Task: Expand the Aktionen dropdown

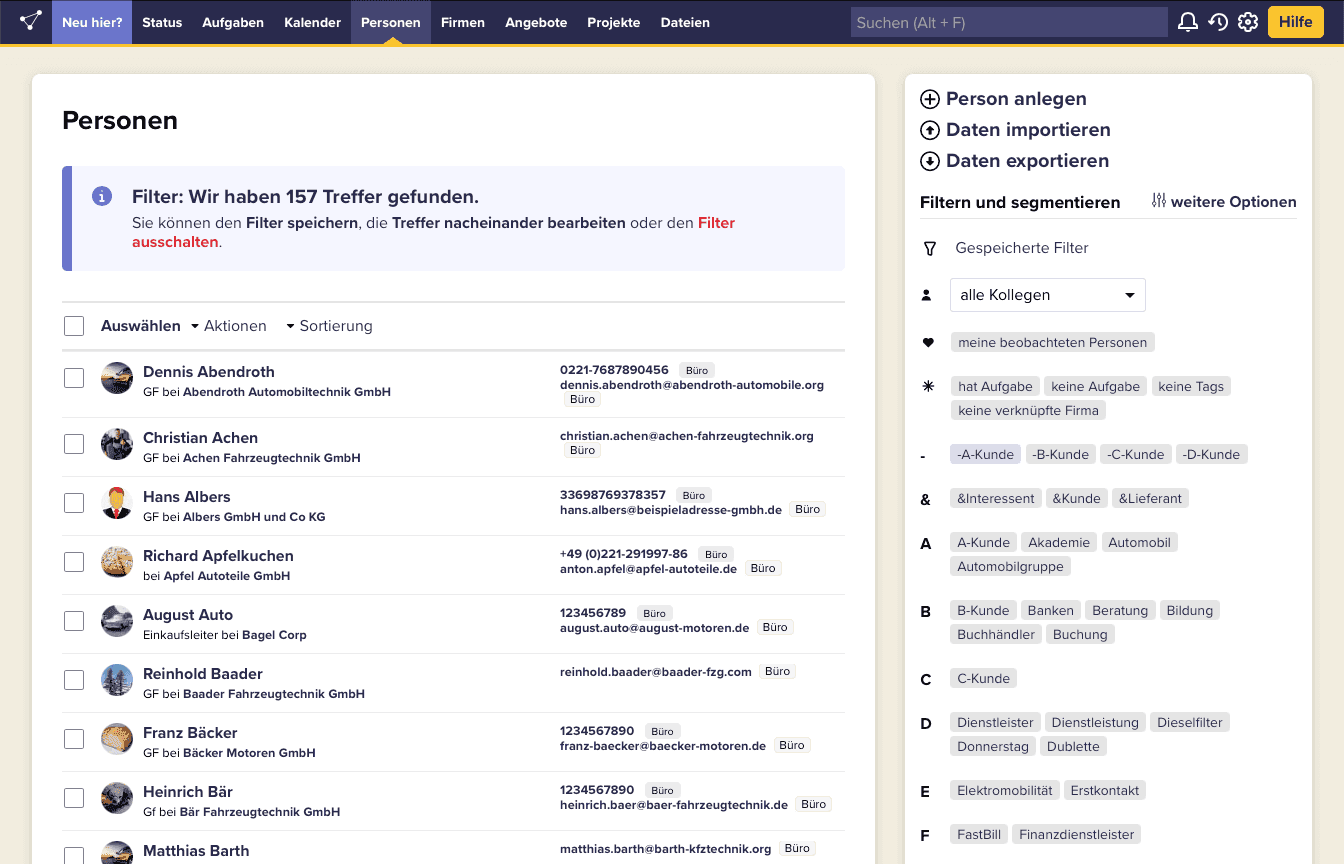Action: click(x=236, y=326)
